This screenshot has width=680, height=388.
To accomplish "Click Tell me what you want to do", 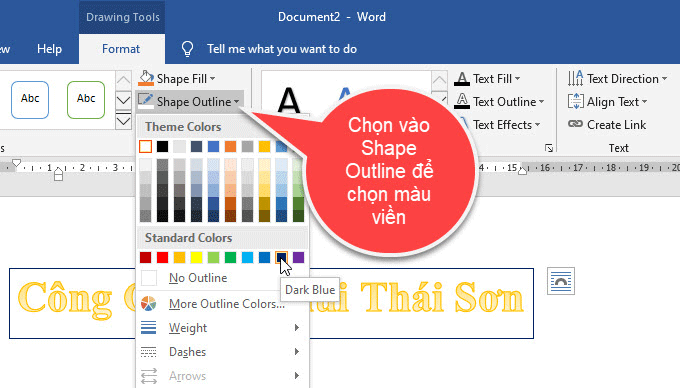I will (x=282, y=49).
